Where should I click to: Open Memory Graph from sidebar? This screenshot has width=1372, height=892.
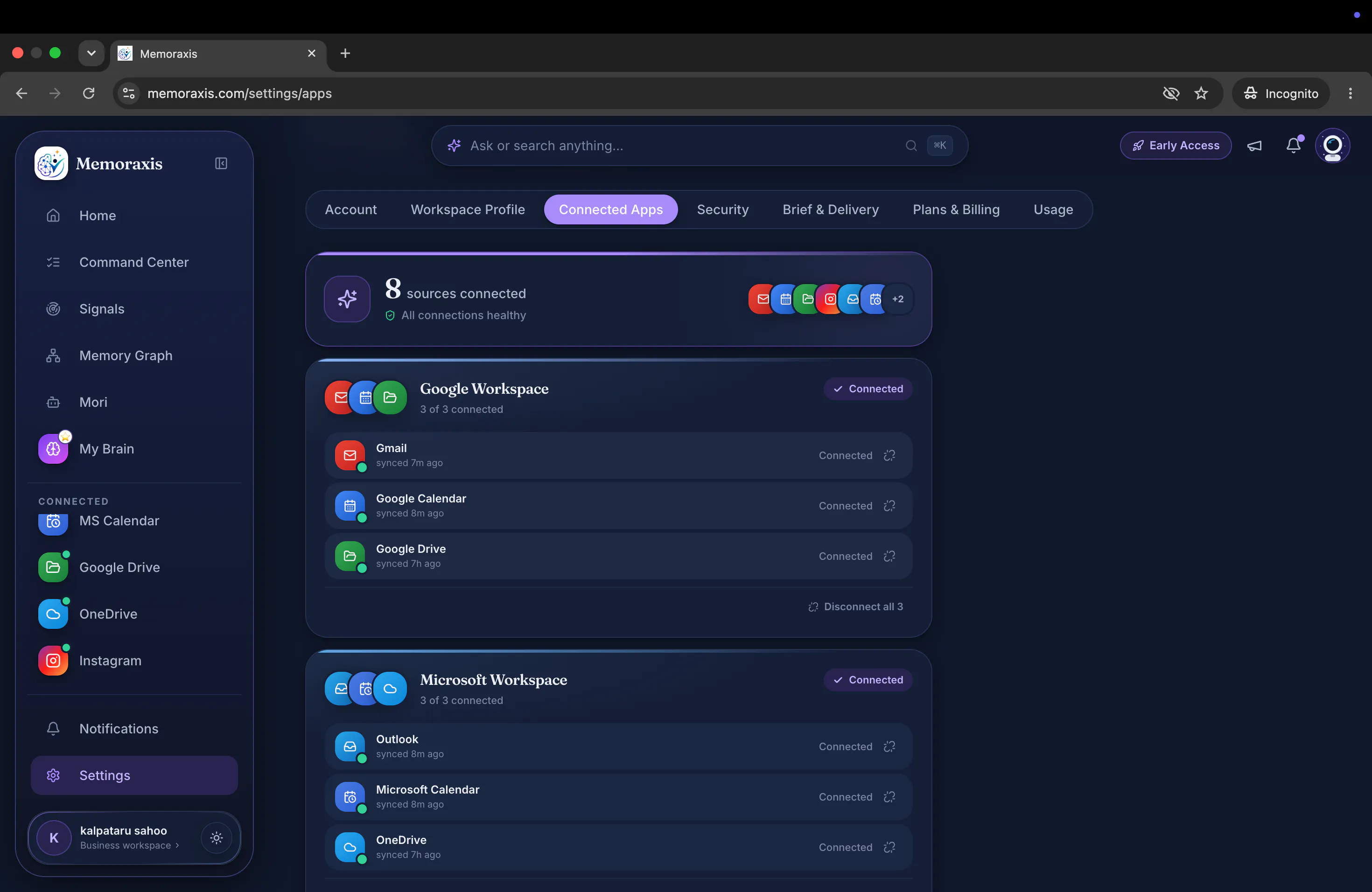point(134,355)
